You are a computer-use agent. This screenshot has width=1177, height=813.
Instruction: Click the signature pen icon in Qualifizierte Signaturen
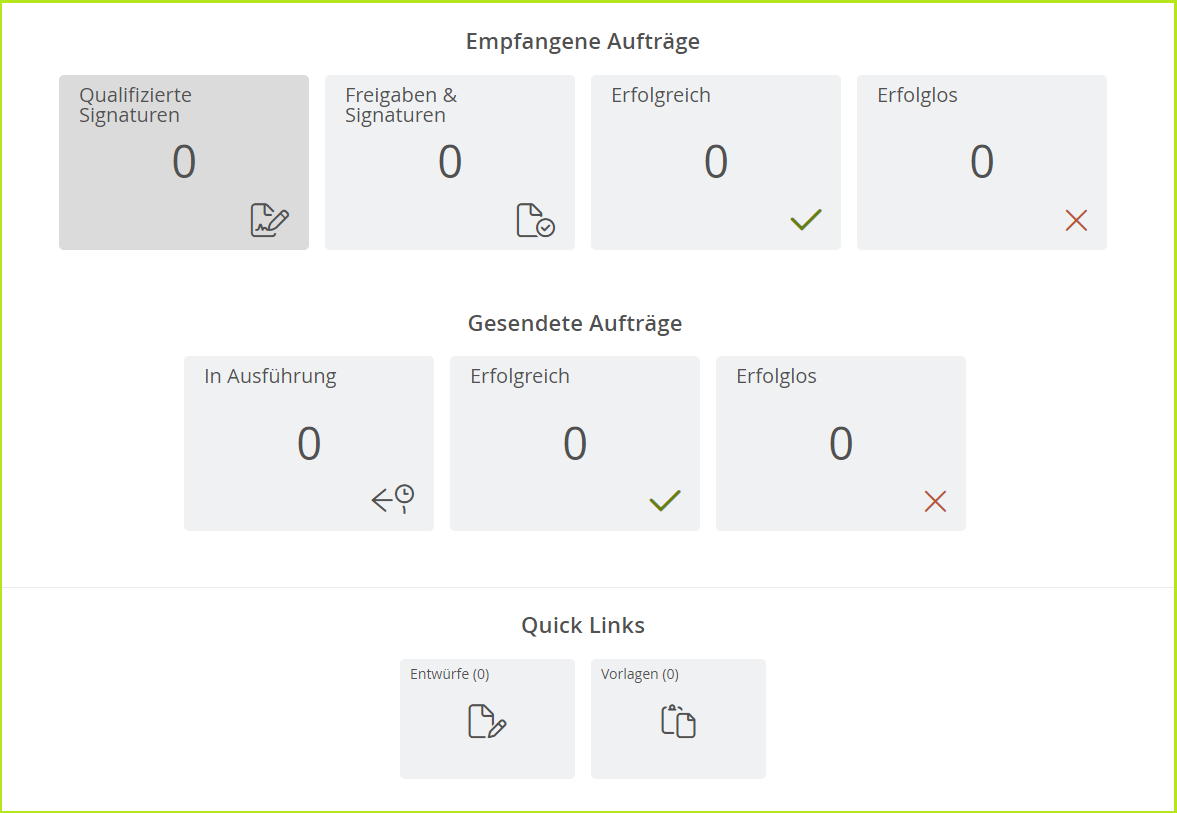[270, 220]
